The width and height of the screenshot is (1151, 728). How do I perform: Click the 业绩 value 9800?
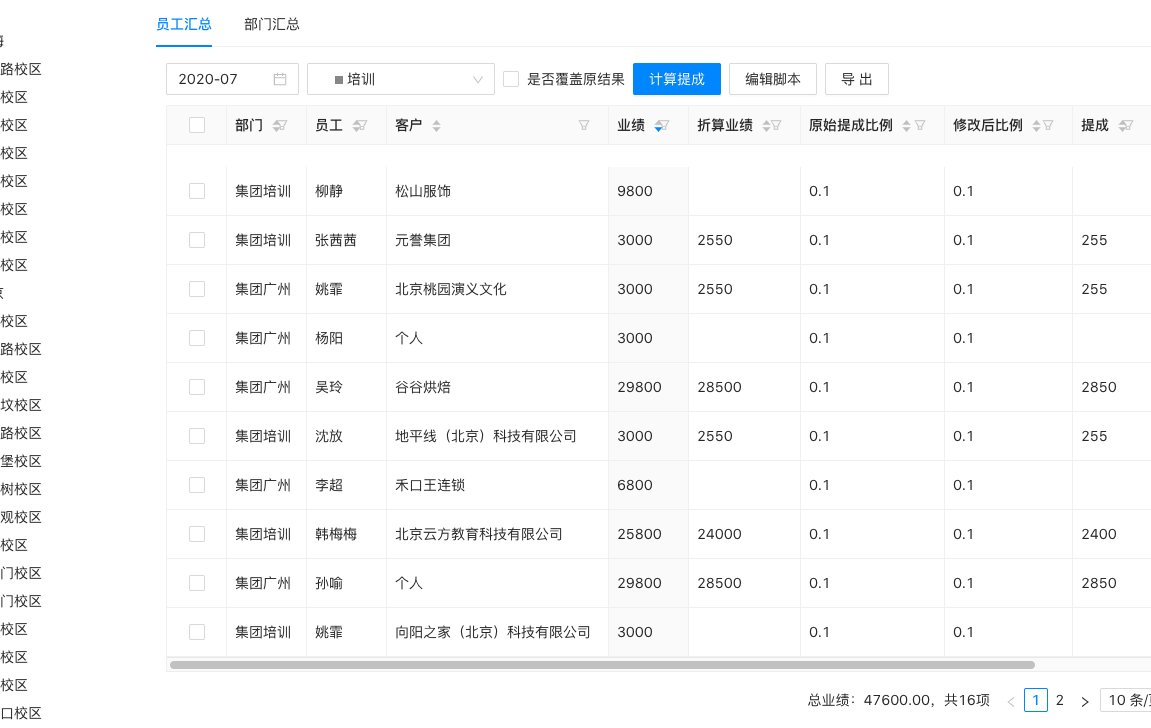click(x=635, y=191)
